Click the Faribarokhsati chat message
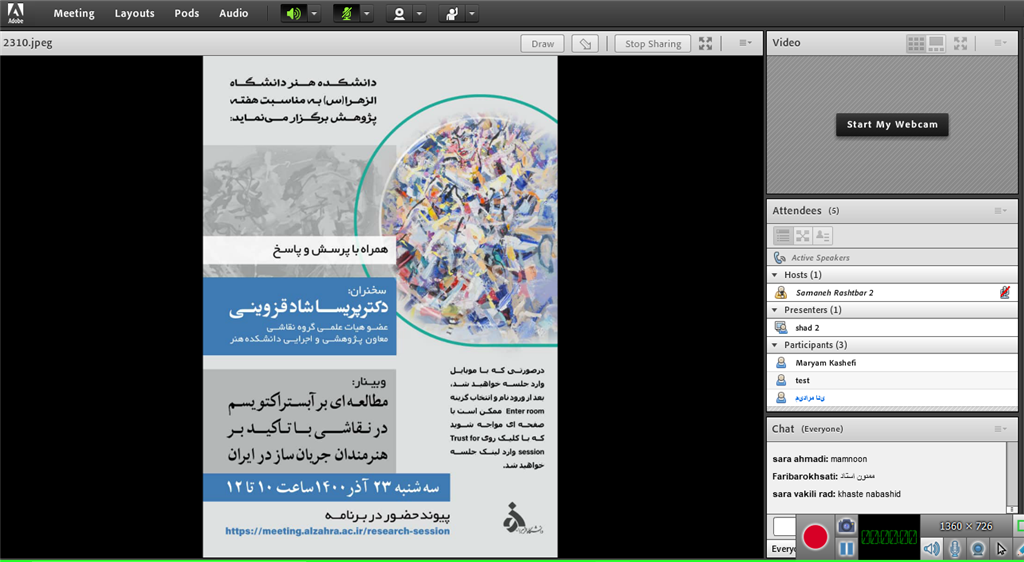 823,476
